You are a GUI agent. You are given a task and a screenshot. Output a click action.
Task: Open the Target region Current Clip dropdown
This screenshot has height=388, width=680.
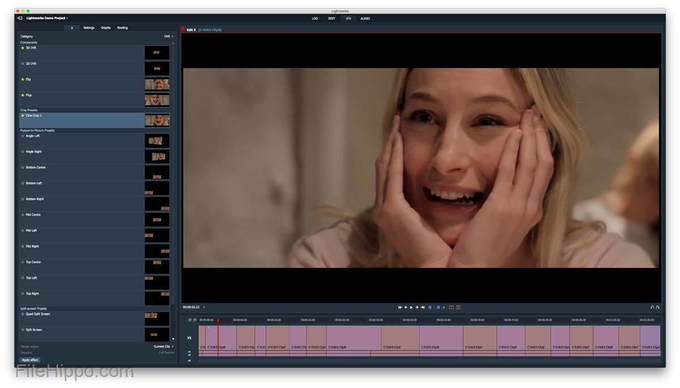(x=163, y=347)
